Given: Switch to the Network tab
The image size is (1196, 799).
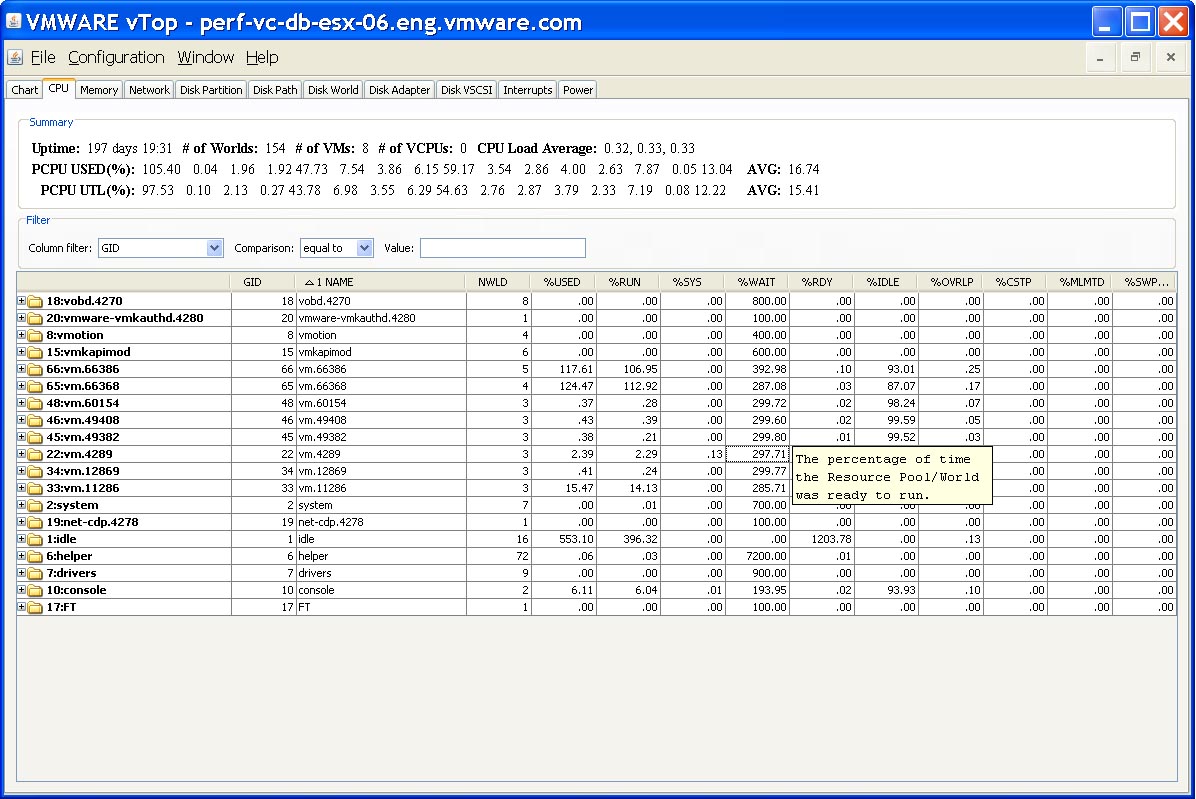Looking at the screenshot, I should tap(150, 90).
